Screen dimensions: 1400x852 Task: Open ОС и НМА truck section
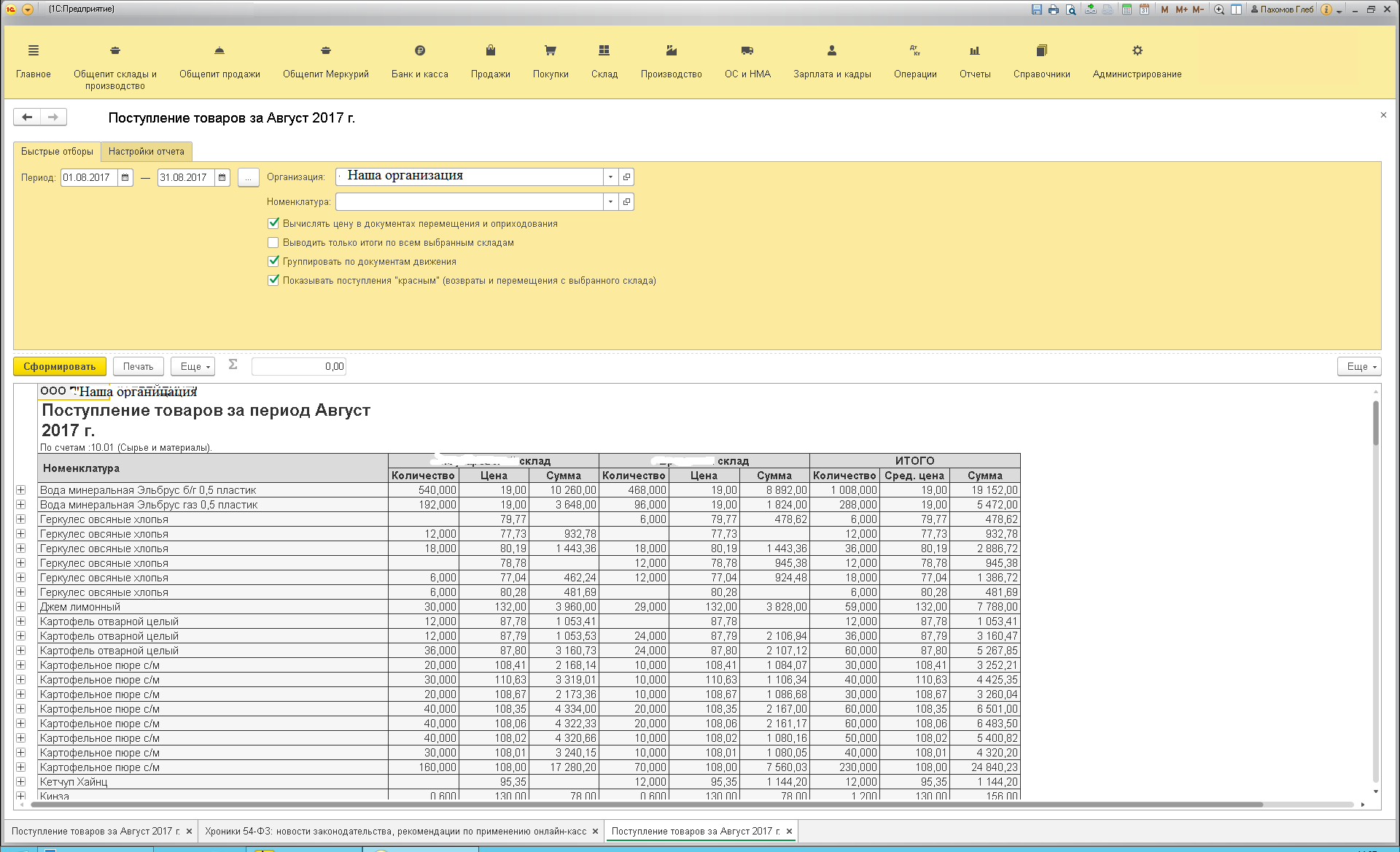click(747, 61)
